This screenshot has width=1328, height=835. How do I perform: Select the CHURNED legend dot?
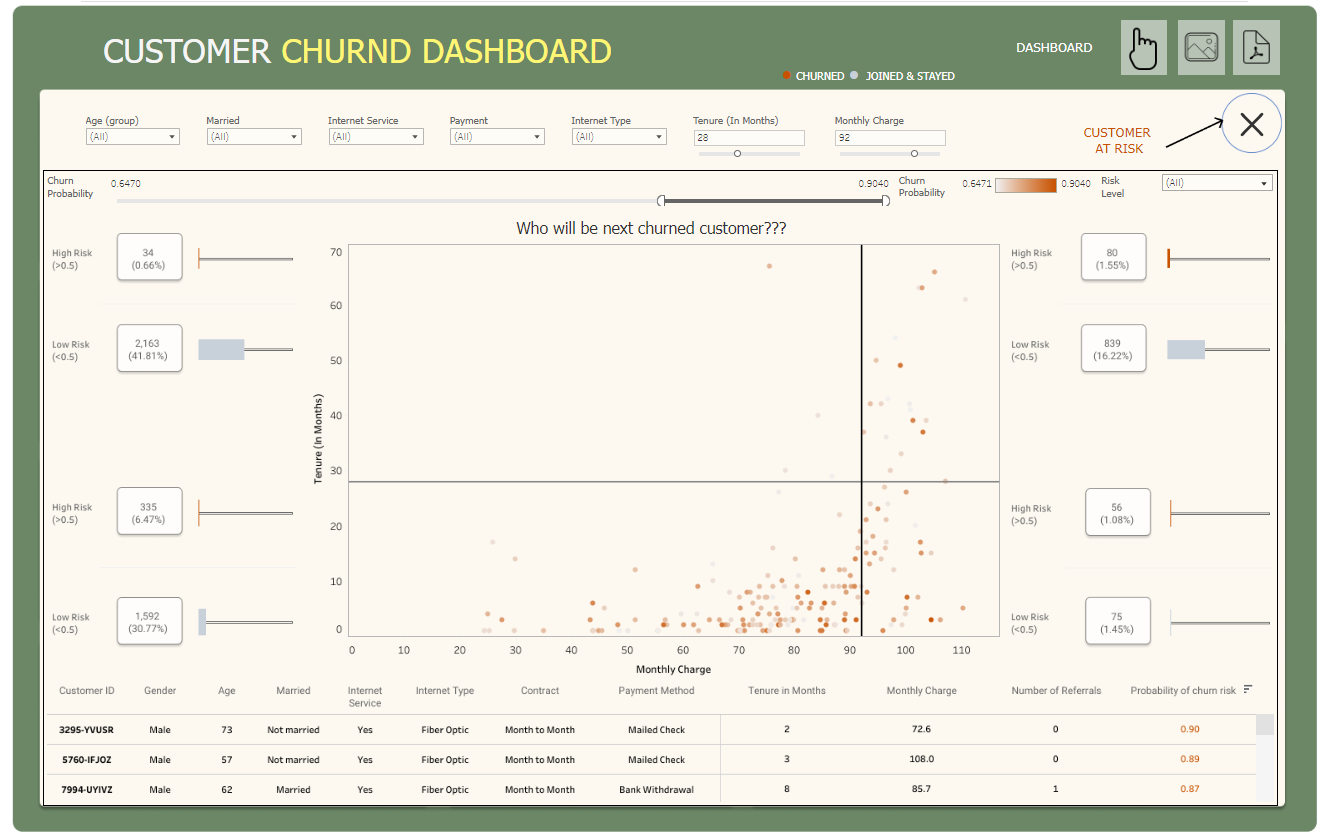[787, 75]
